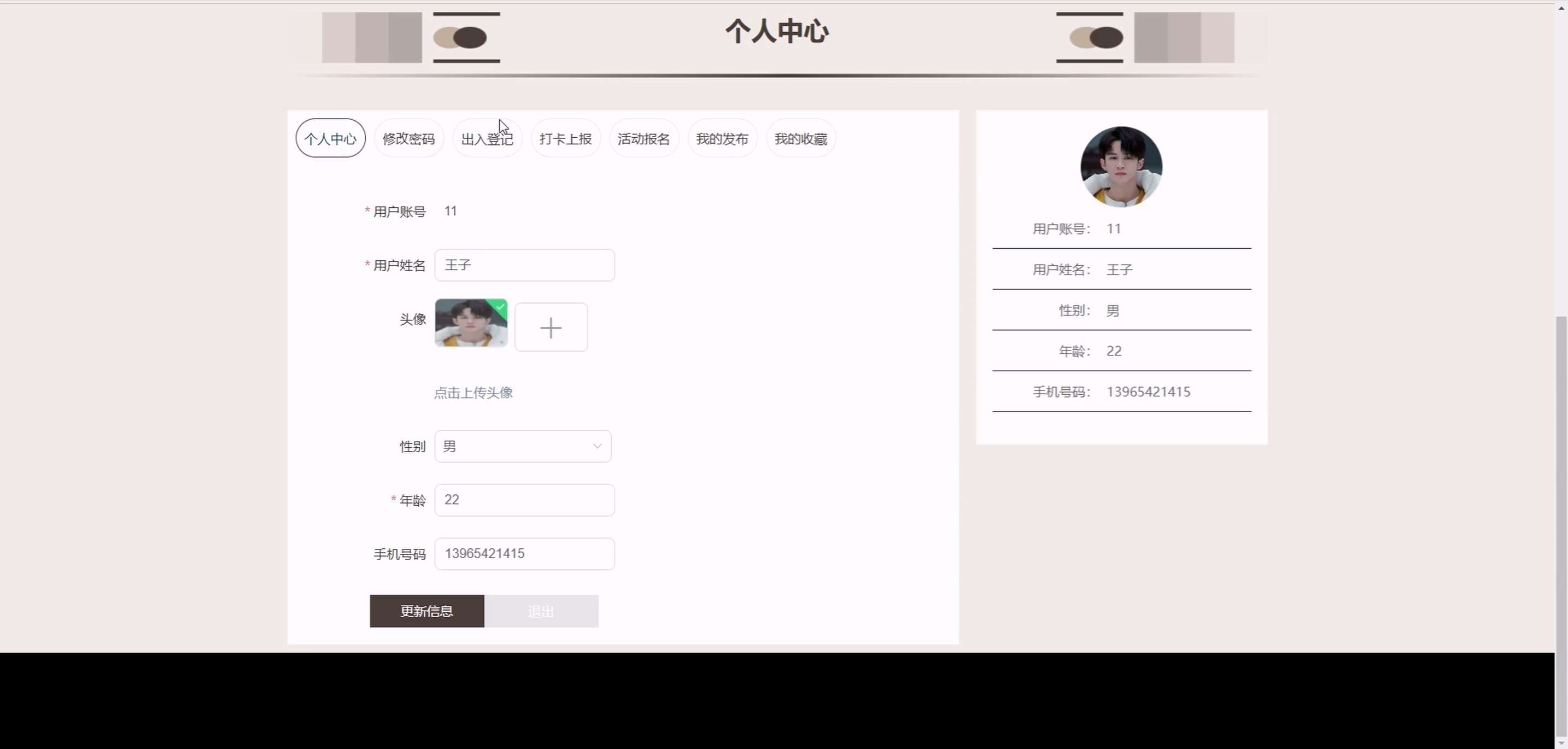Click the 退出 logout button

coord(541,611)
